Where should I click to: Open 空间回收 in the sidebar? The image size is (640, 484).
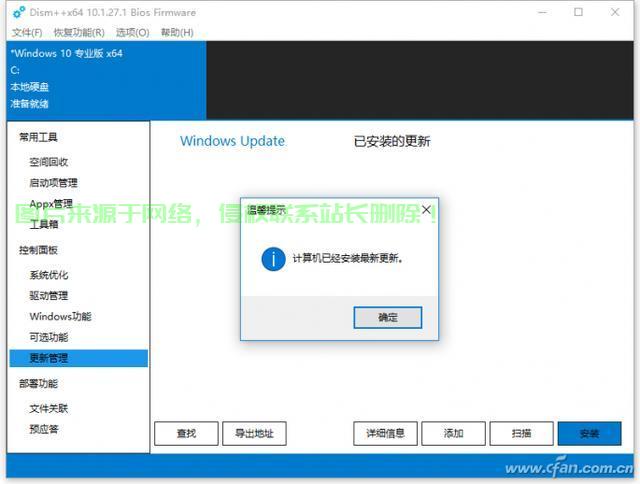click(x=49, y=162)
